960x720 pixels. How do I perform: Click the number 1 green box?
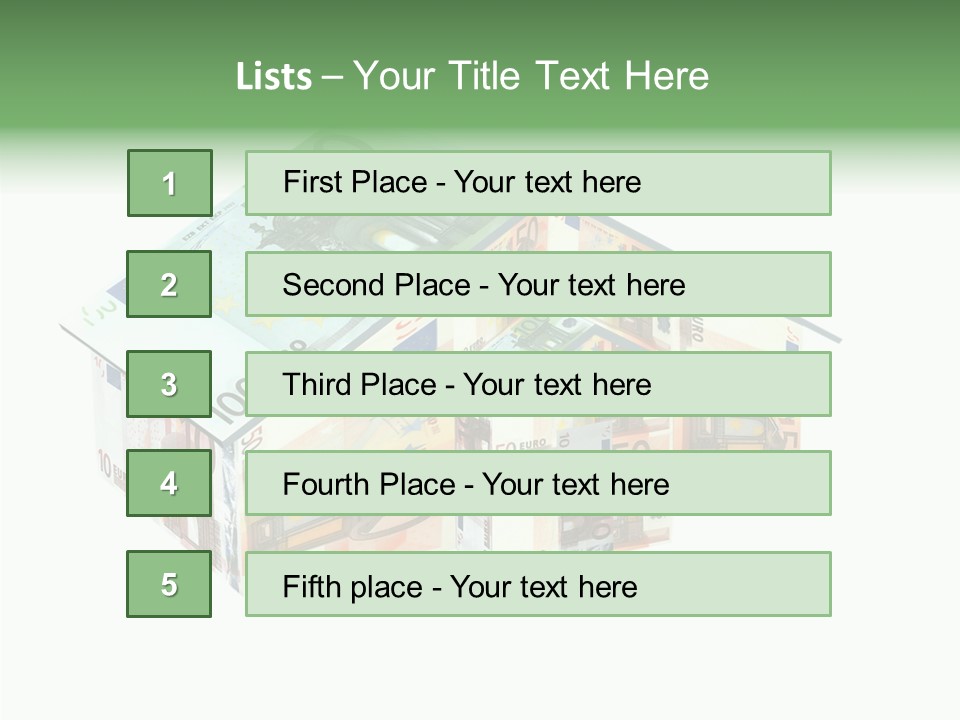(169, 183)
